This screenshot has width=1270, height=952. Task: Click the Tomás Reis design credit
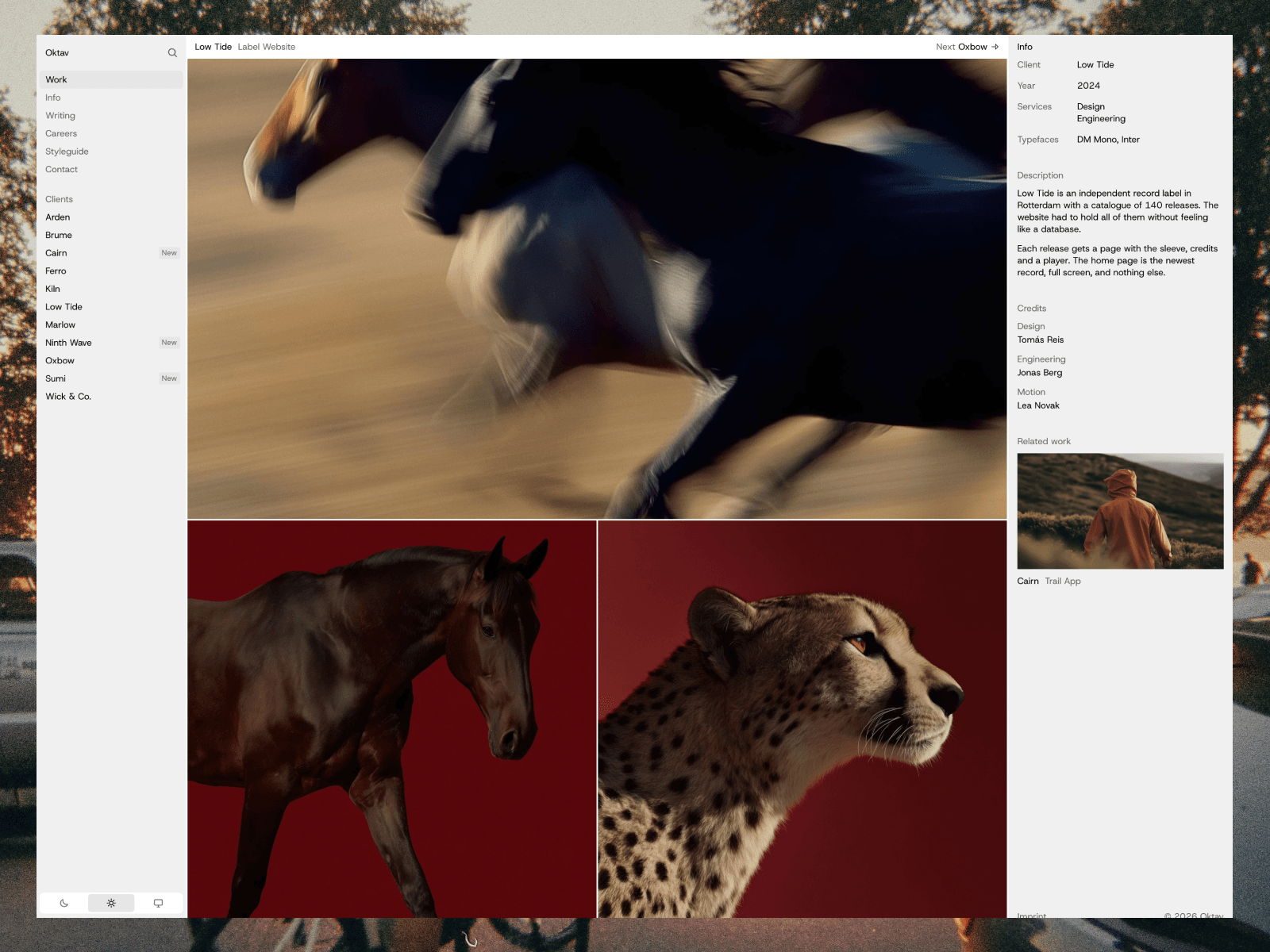point(1041,340)
